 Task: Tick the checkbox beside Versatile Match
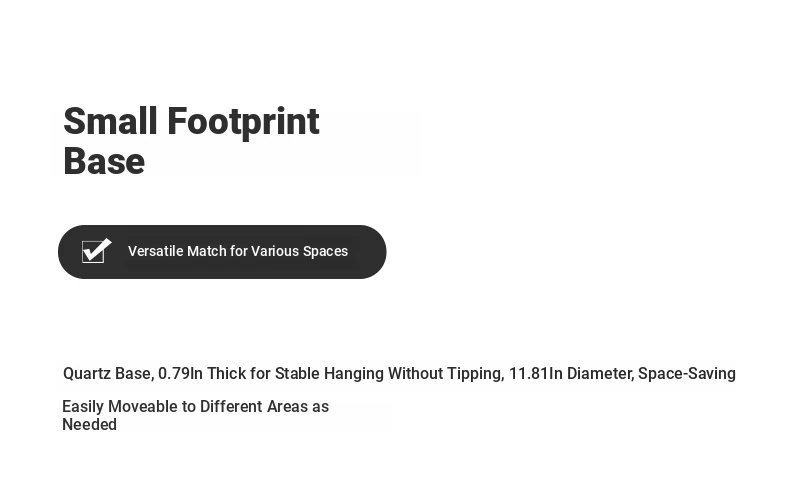click(x=96, y=250)
